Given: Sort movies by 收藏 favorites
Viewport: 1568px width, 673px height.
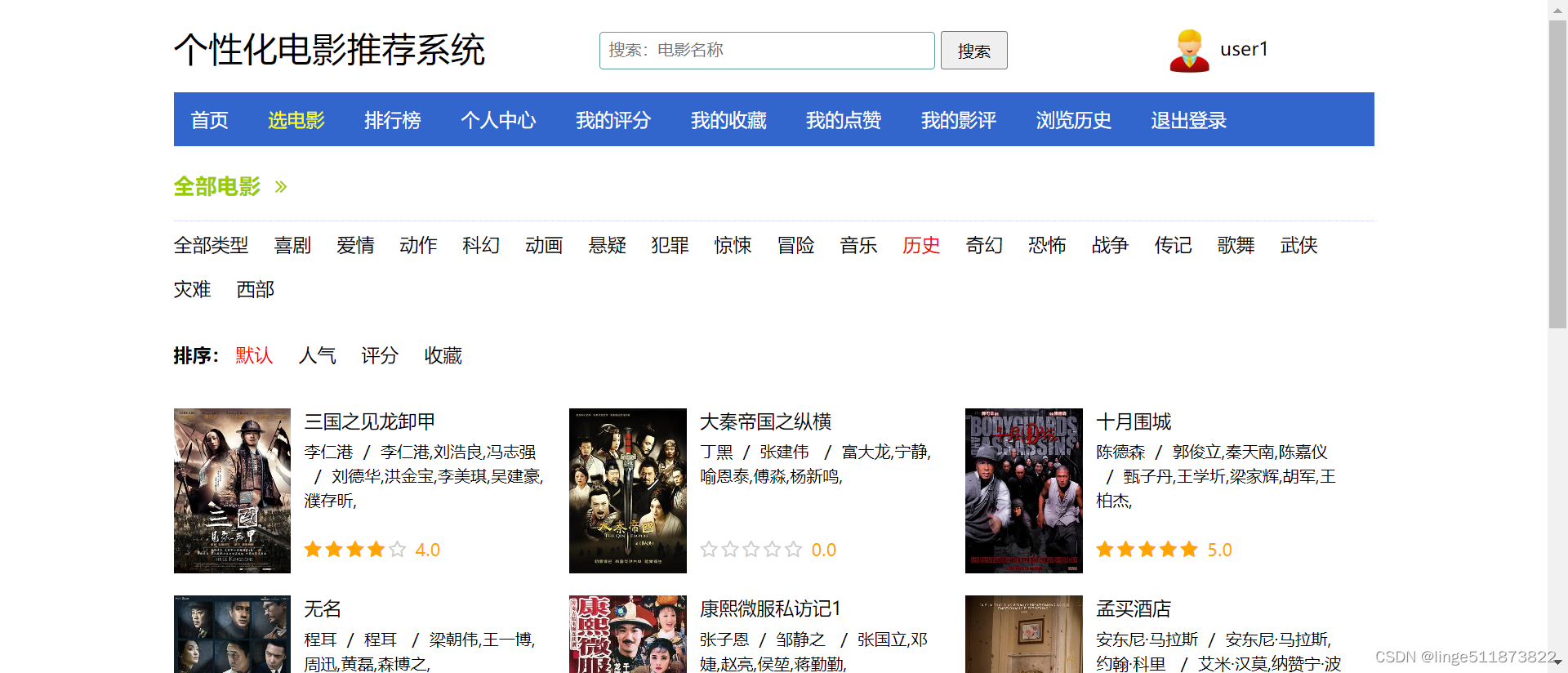Looking at the screenshot, I should (x=443, y=355).
